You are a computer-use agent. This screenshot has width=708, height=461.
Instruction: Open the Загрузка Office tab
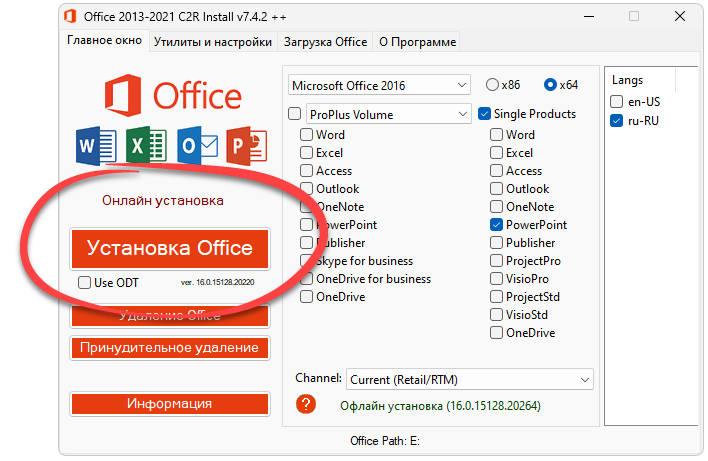(x=325, y=42)
